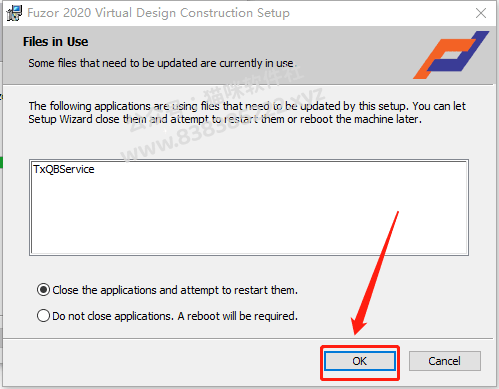Click the 'Close the applications and attempt to restart them' label

[x=175, y=290]
